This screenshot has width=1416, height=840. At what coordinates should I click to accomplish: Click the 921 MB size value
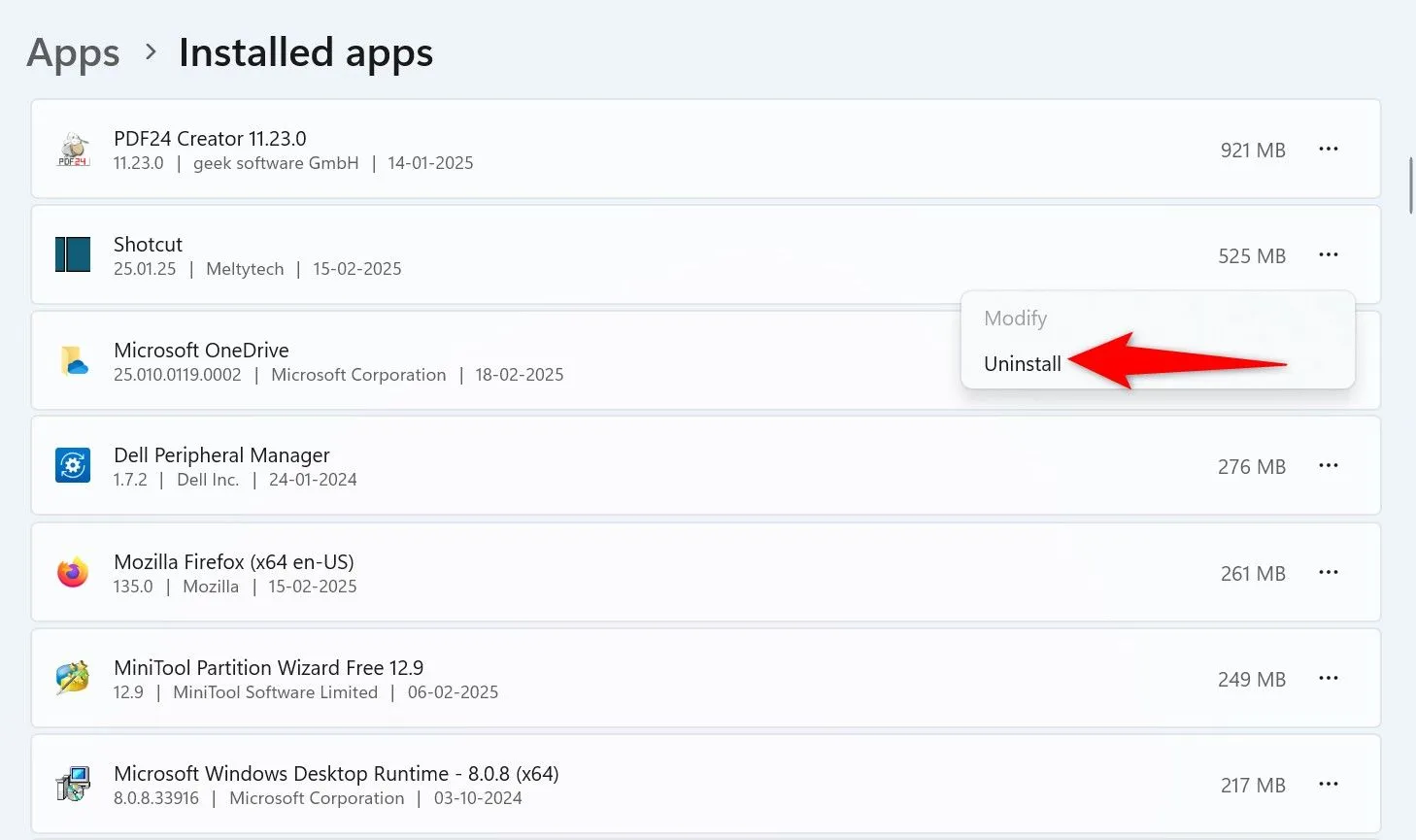point(1253,151)
